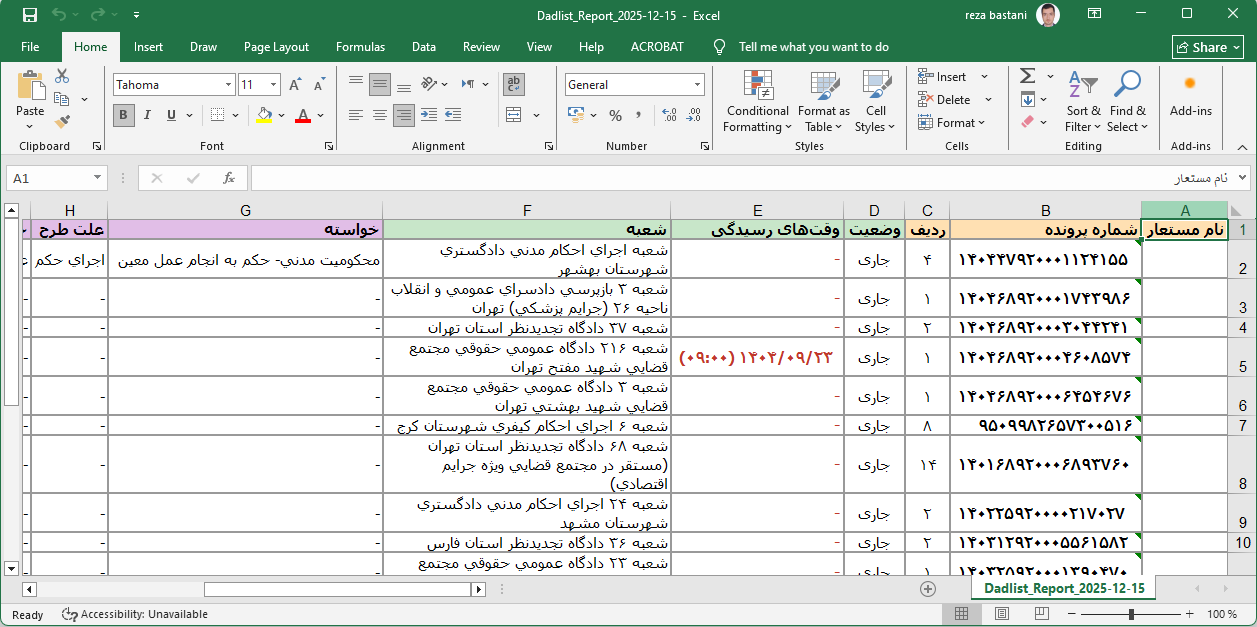Open the Add-ins button

coord(1190,95)
